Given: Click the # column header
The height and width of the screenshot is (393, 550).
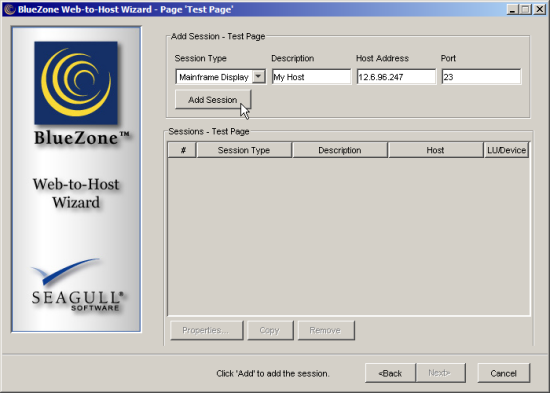Looking at the screenshot, I should point(182,150).
